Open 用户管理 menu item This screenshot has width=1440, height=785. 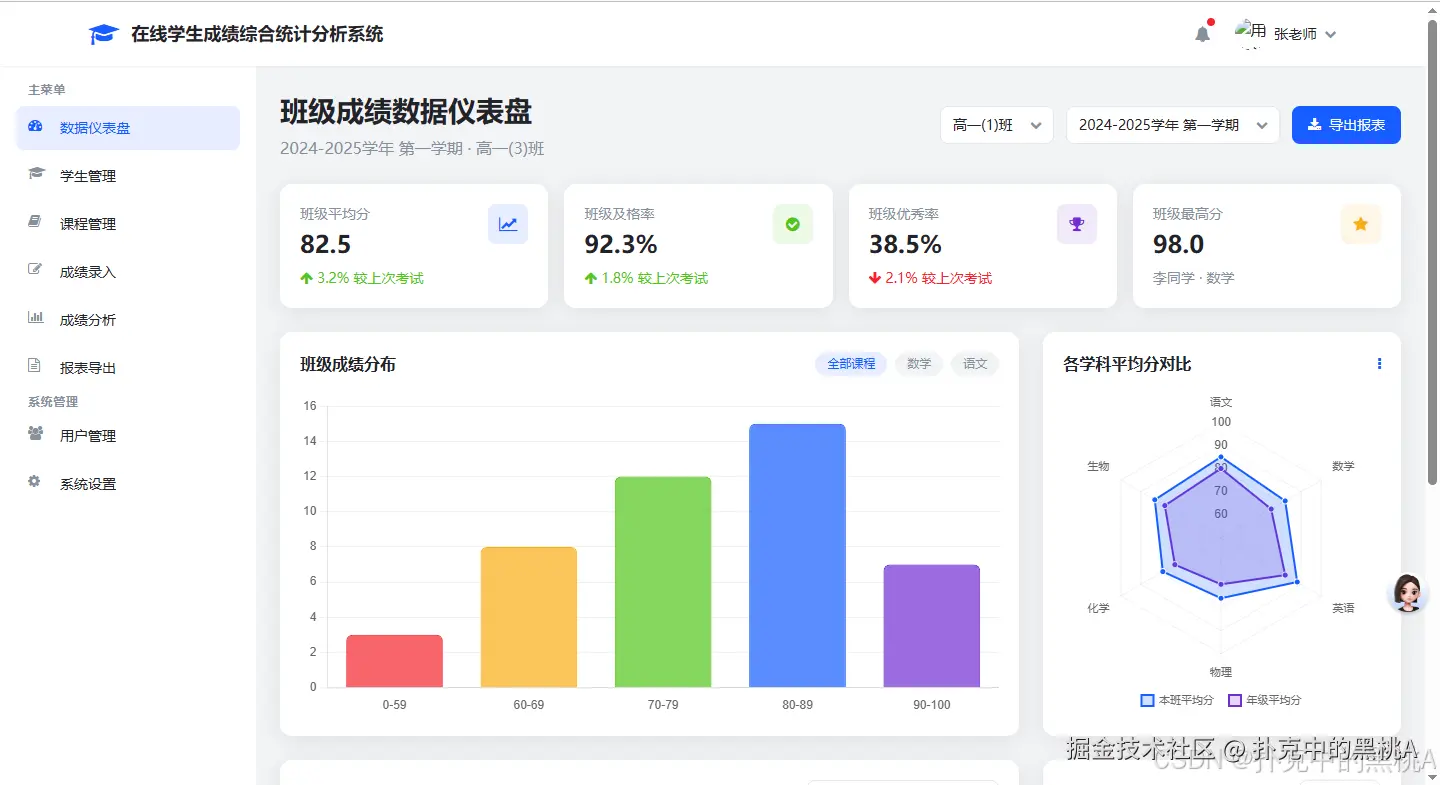(x=128, y=436)
